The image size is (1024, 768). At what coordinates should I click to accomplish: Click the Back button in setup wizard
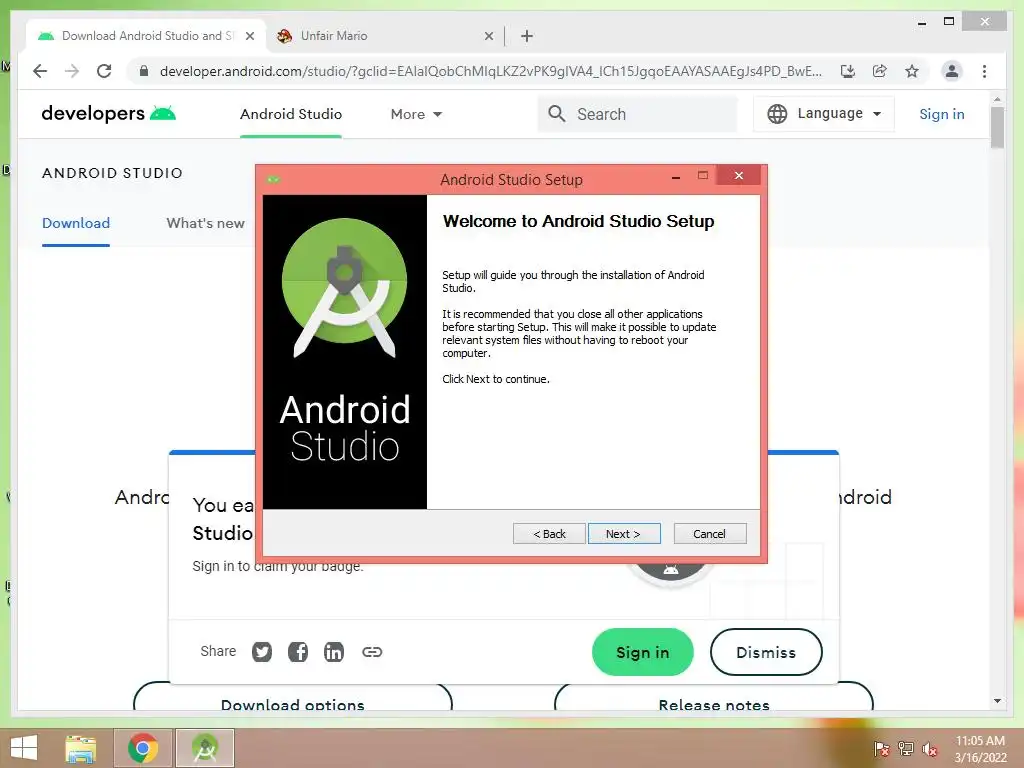(549, 534)
